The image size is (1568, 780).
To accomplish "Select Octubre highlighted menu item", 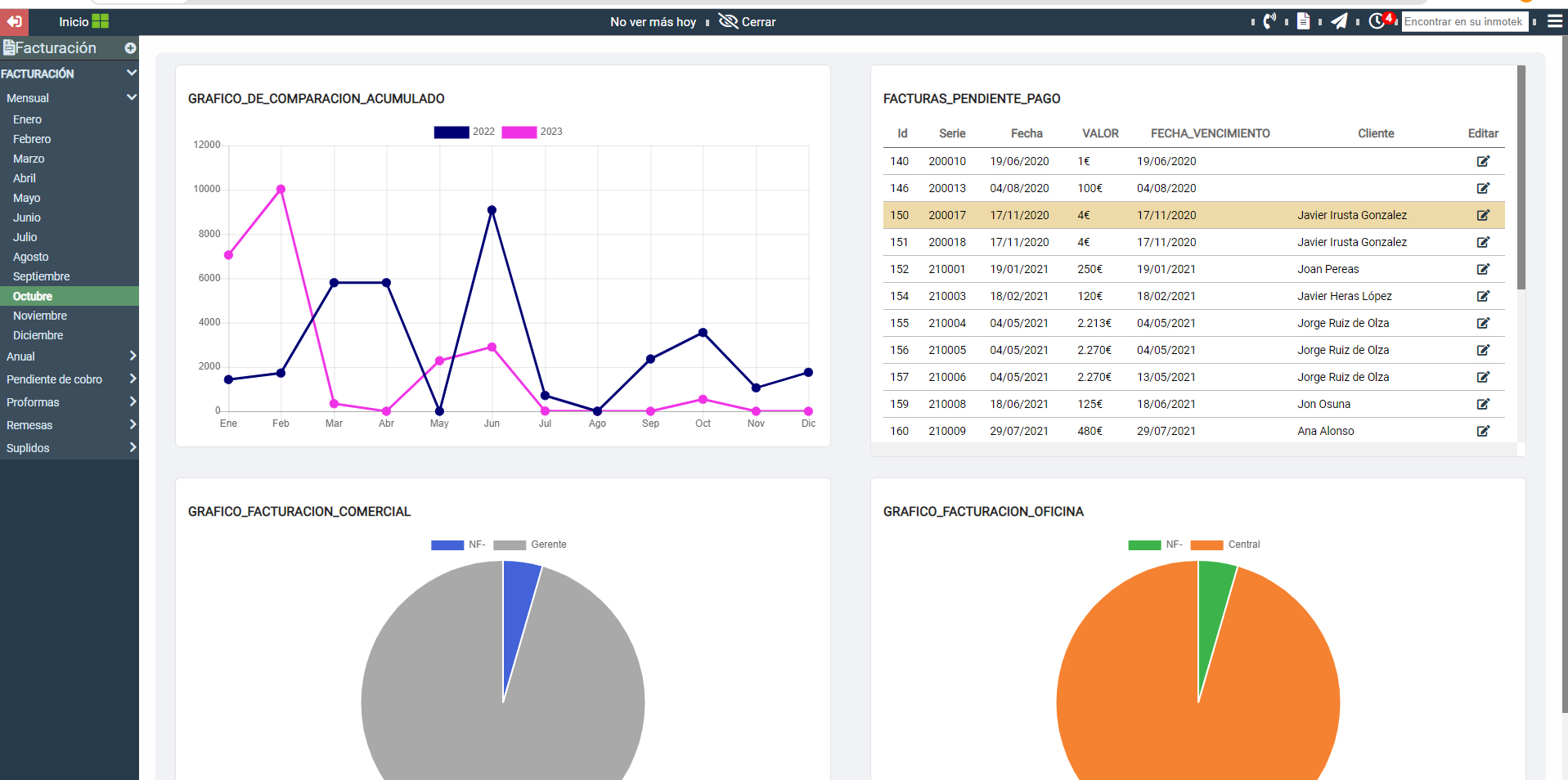I will (x=70, y=296).
